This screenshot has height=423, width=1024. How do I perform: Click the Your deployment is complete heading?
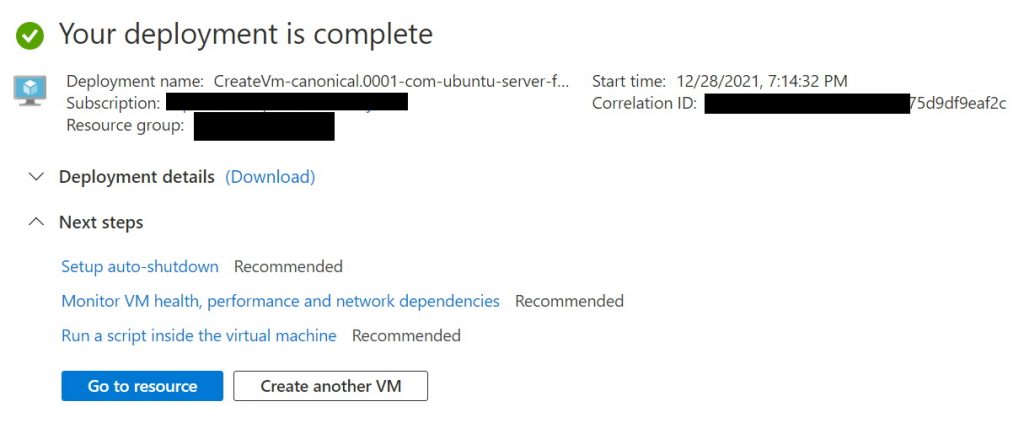tap(246, 34)
